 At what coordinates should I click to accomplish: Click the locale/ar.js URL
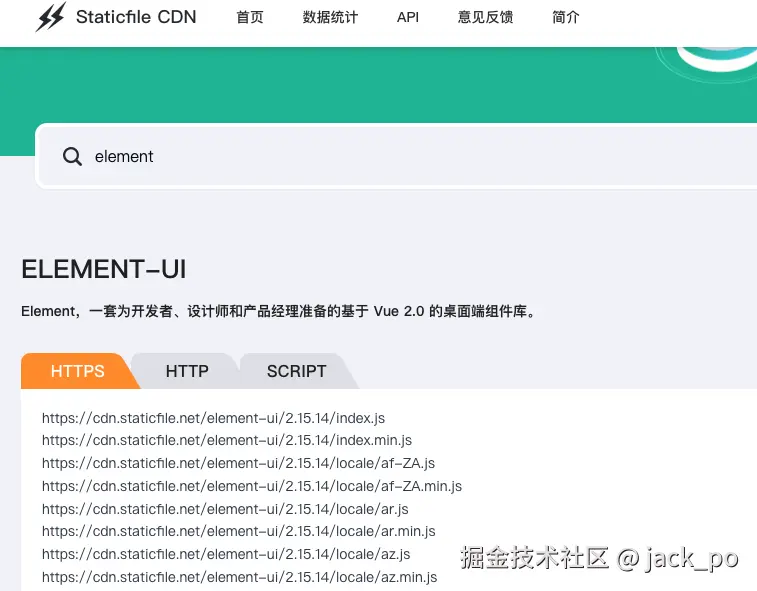[225, 509]
